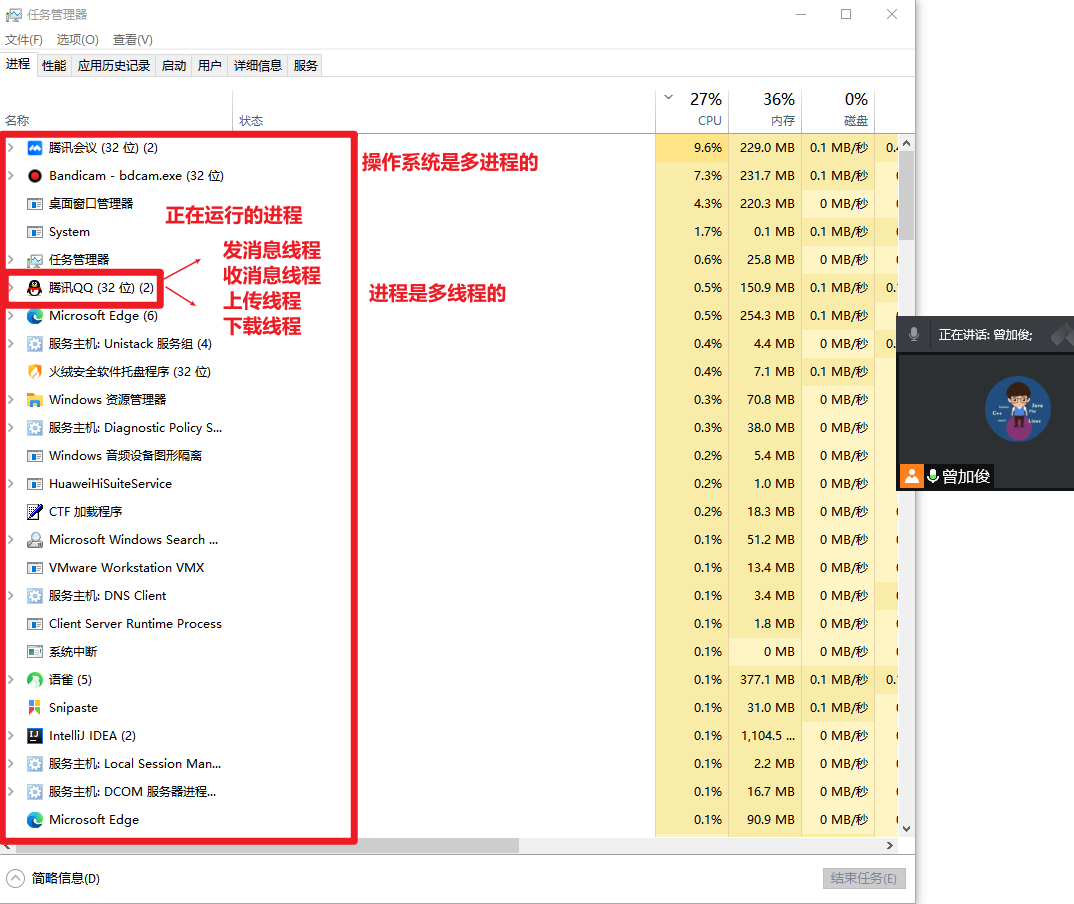Click the horizontal scrollbar right arrow

pyautogui.click(x=890, y=846)
